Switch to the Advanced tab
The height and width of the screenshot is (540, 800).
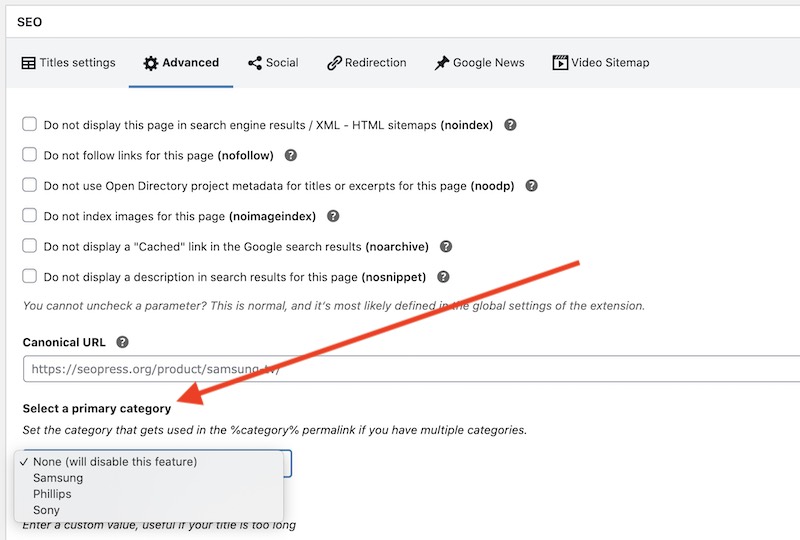[181, 63]
